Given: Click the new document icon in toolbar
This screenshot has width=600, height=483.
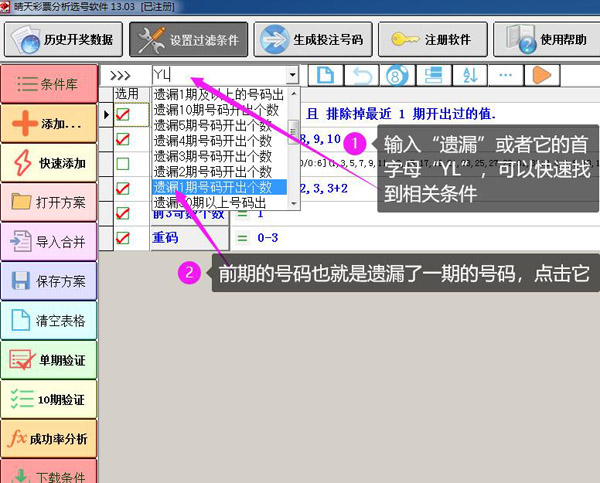Looking at the screenshot, I should coord(325,75).
